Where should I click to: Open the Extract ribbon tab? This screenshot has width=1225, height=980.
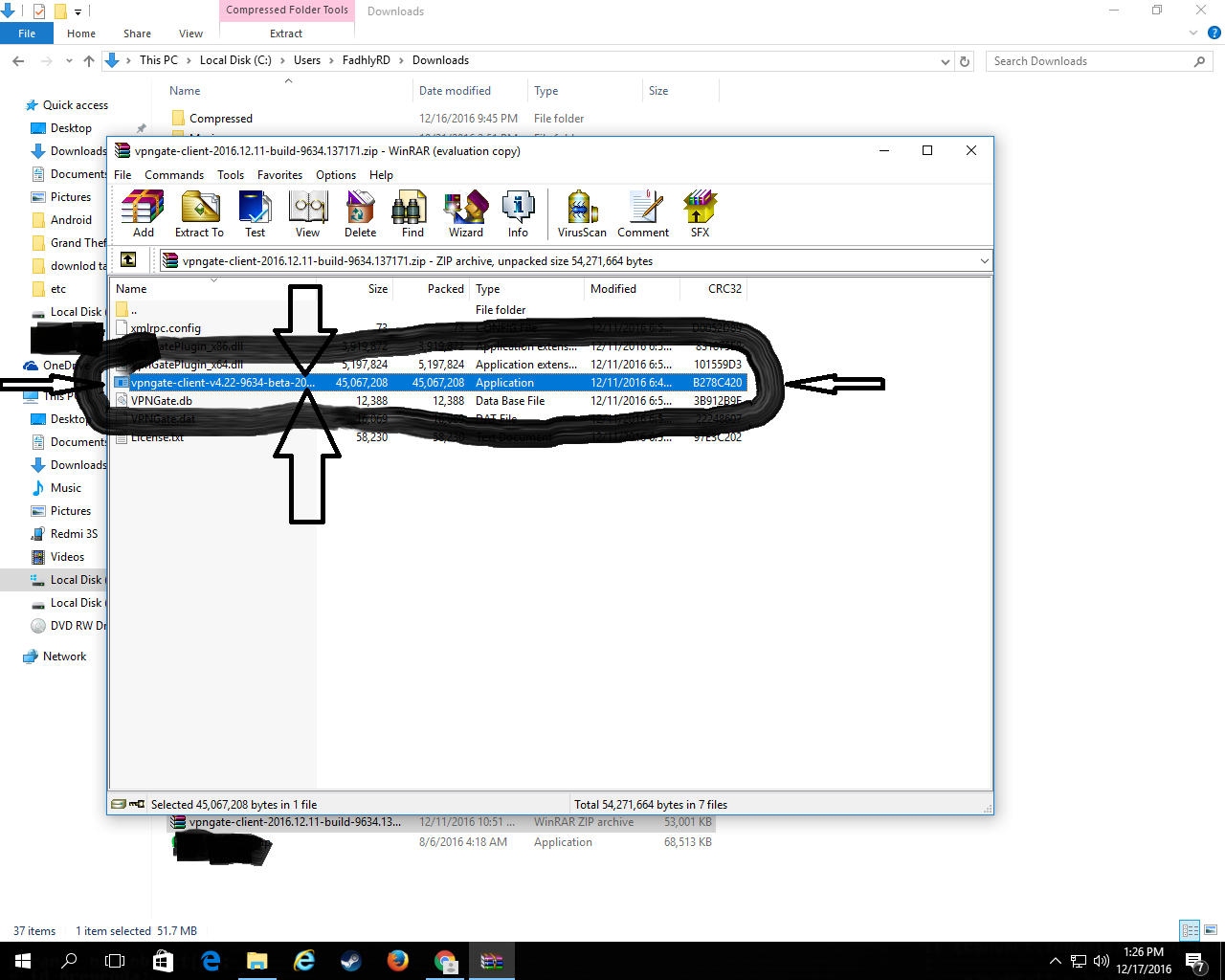(x=286, y=33)
